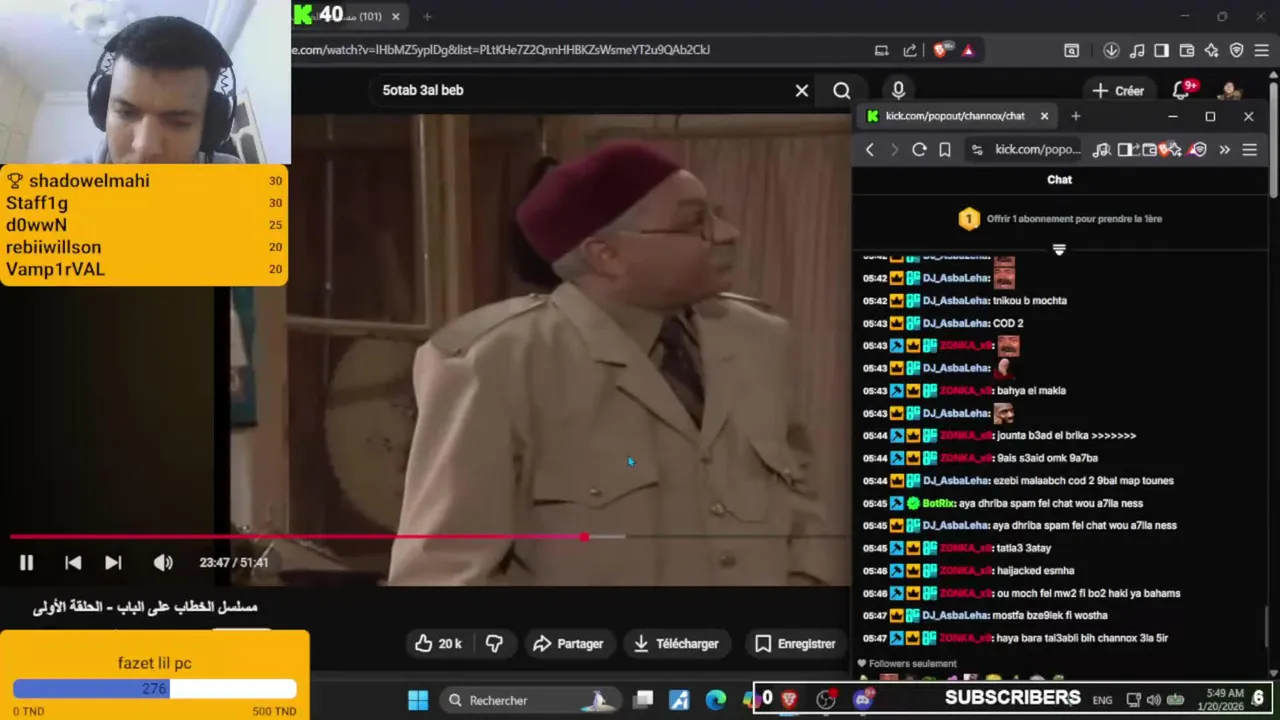The height and width of the screenshot is (720, 1280).
Task: Skip to the next video
Action: click(x=113, y=563)
